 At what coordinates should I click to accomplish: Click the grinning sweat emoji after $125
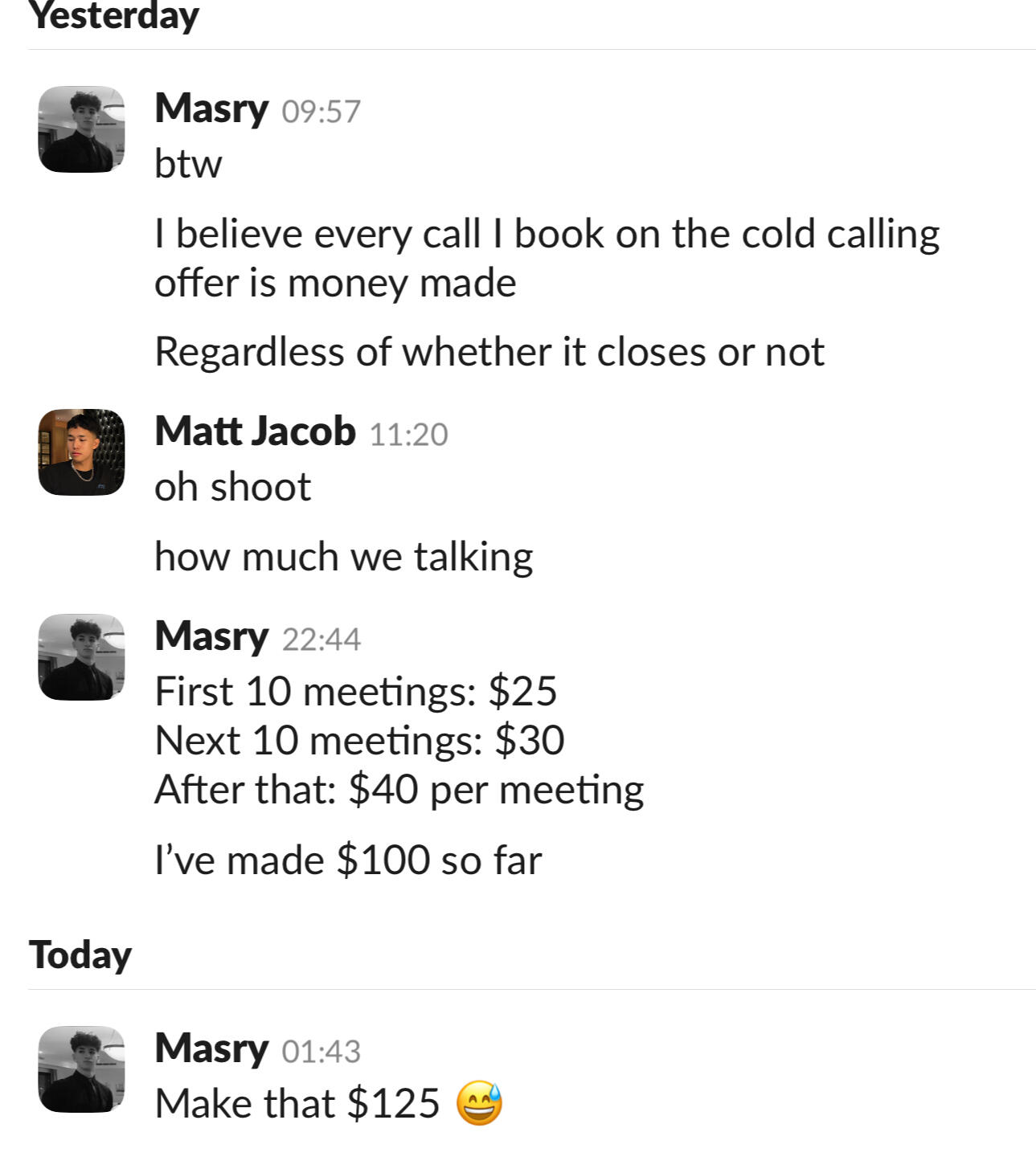[x=479, y=1103]
